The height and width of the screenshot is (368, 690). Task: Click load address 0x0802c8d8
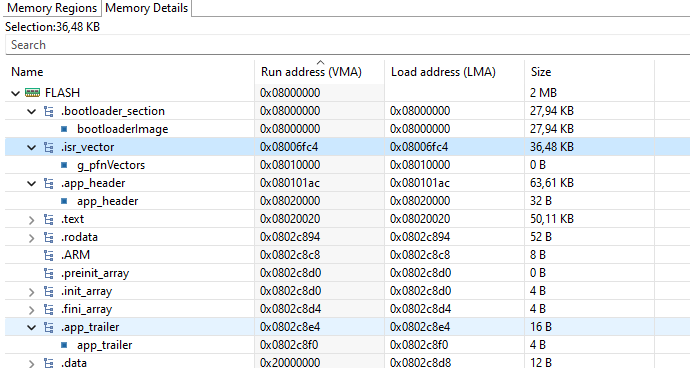click(421, 363)
